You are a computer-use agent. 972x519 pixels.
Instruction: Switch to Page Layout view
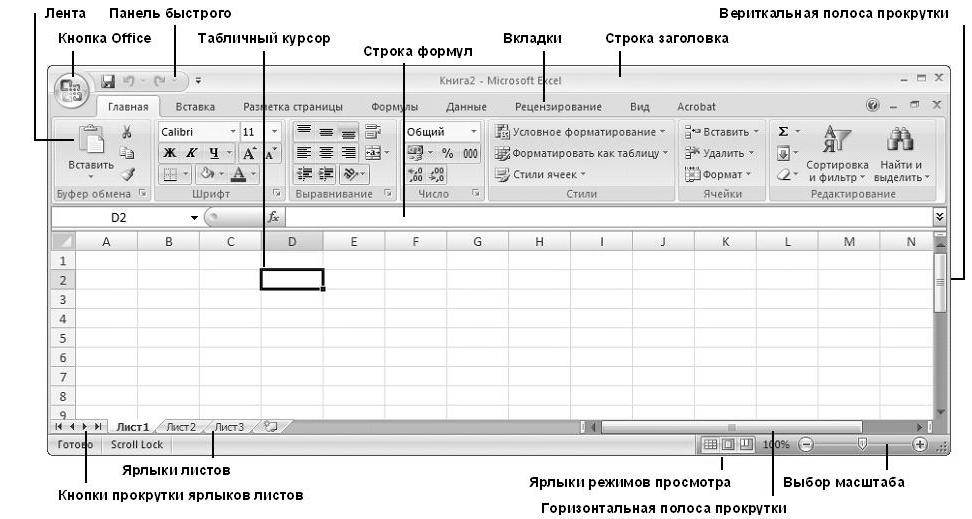click(728, 445)
